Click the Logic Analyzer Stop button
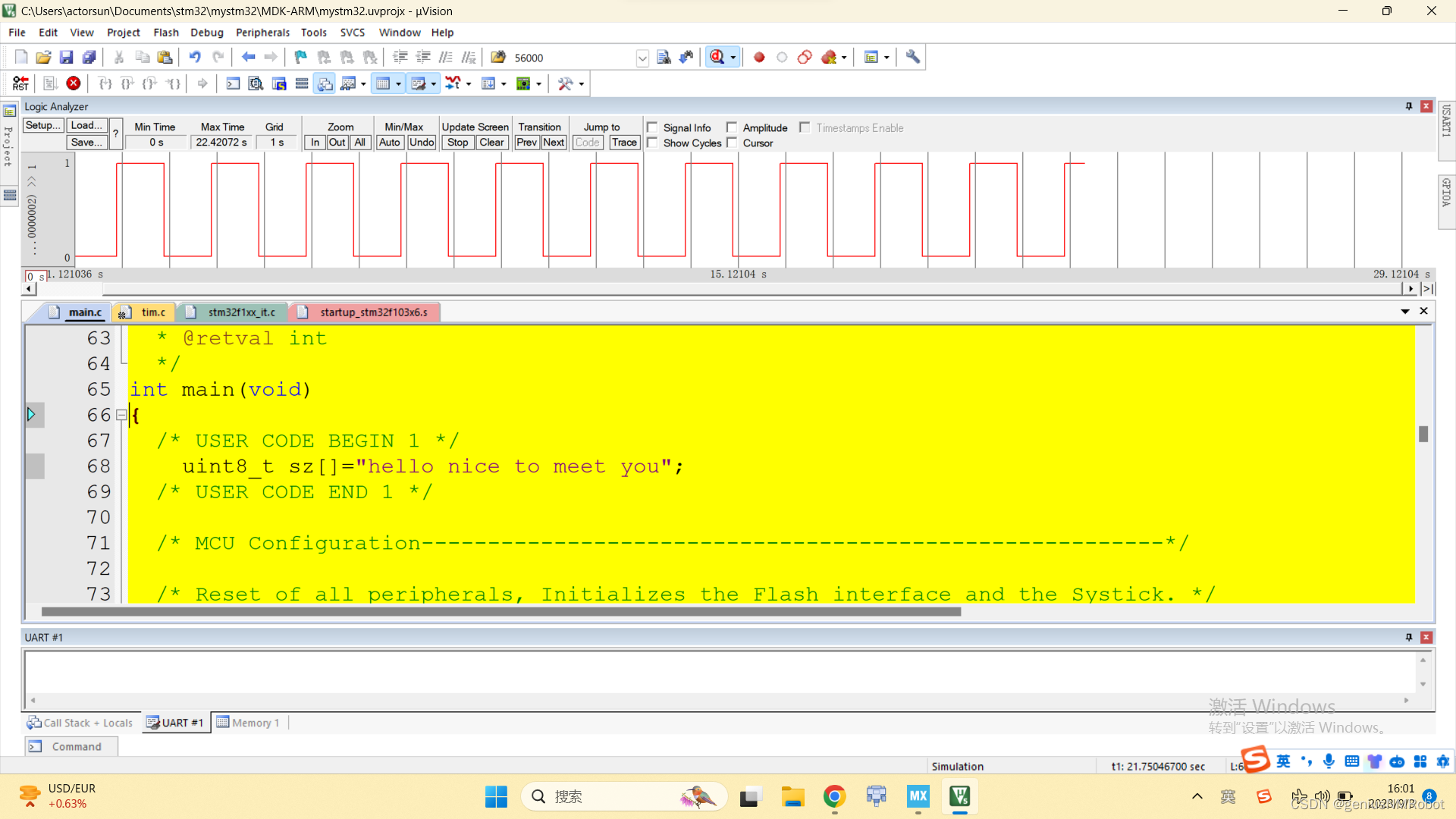Image resolution: width=1456 pixels, height=819 pixels. click(457, 142)
